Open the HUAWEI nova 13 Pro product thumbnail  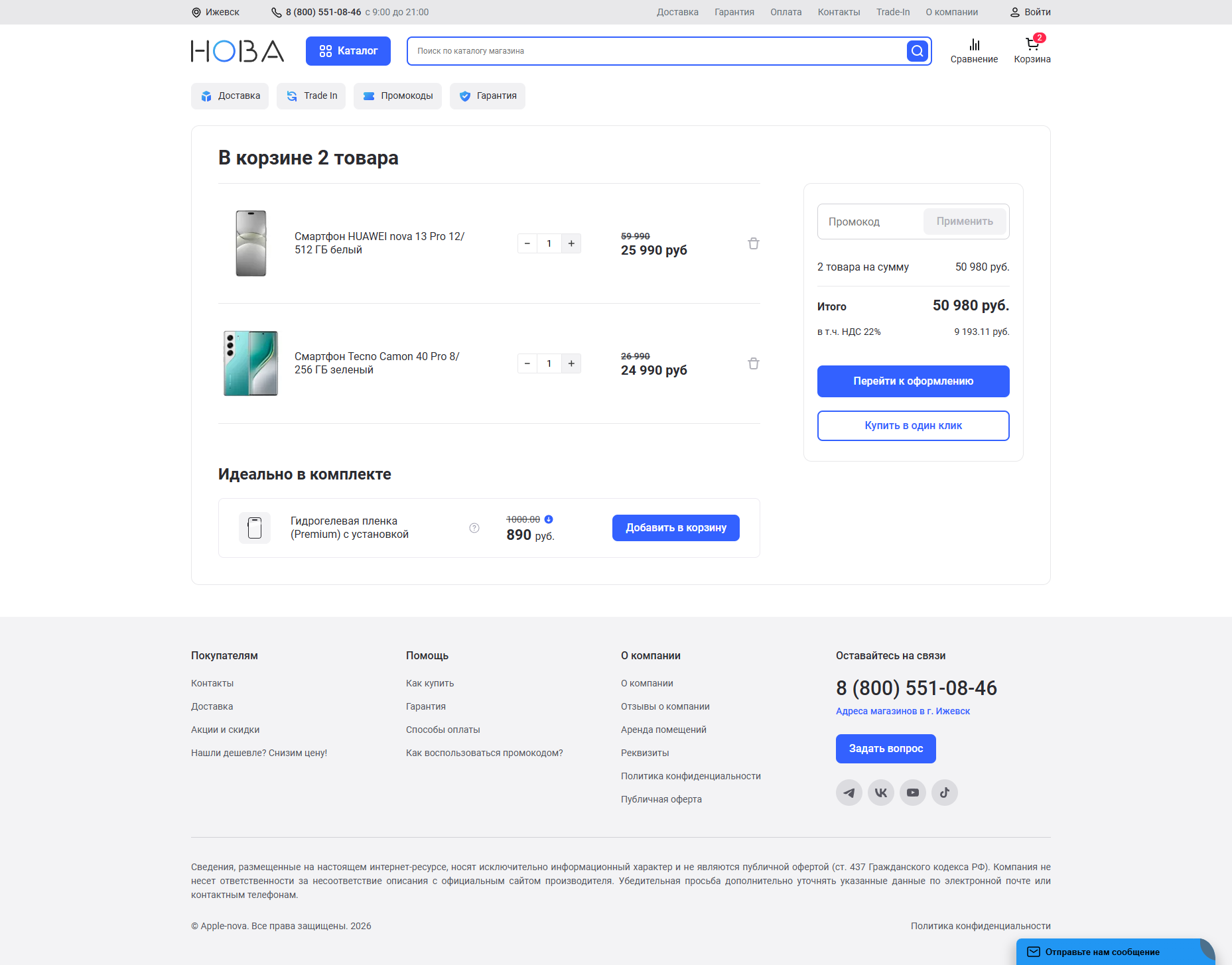coord(251,243)
